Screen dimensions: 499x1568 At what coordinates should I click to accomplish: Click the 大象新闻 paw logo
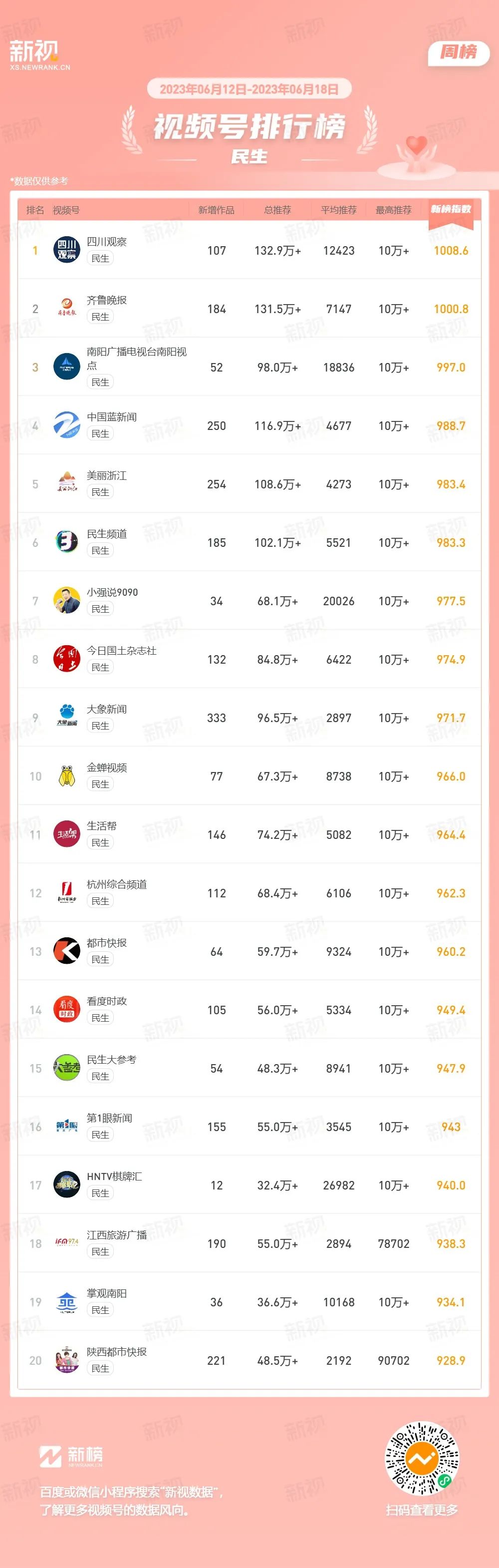(67, 718)
